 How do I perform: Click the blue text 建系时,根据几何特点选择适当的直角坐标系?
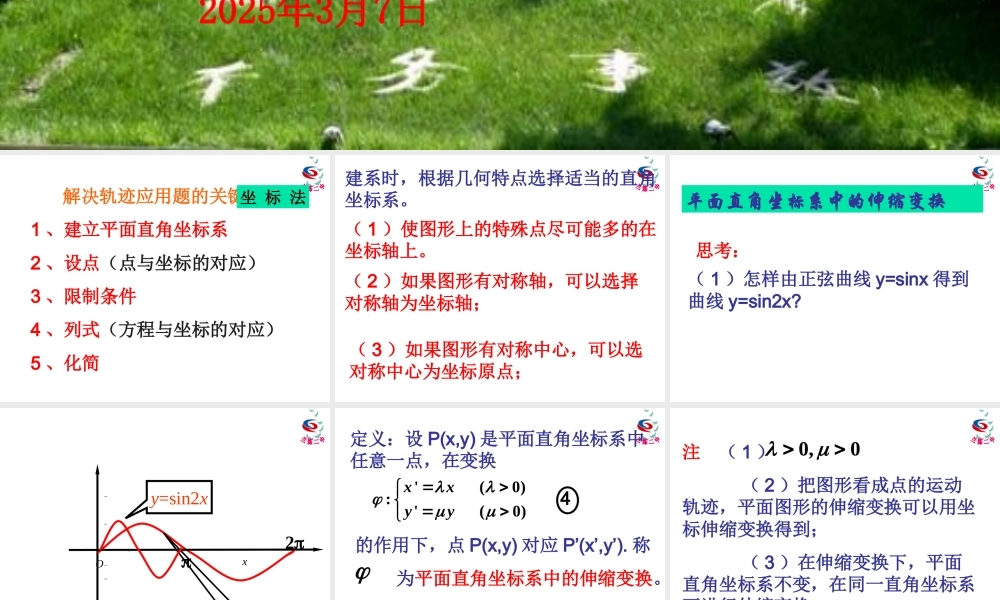tap(499, 189)
